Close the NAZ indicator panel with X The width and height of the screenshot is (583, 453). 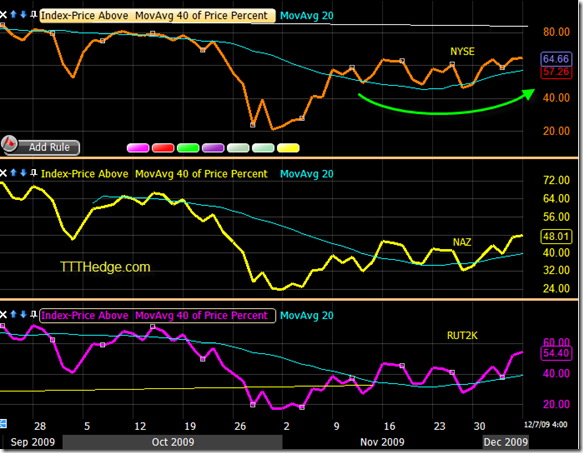(x=3, y=173)
